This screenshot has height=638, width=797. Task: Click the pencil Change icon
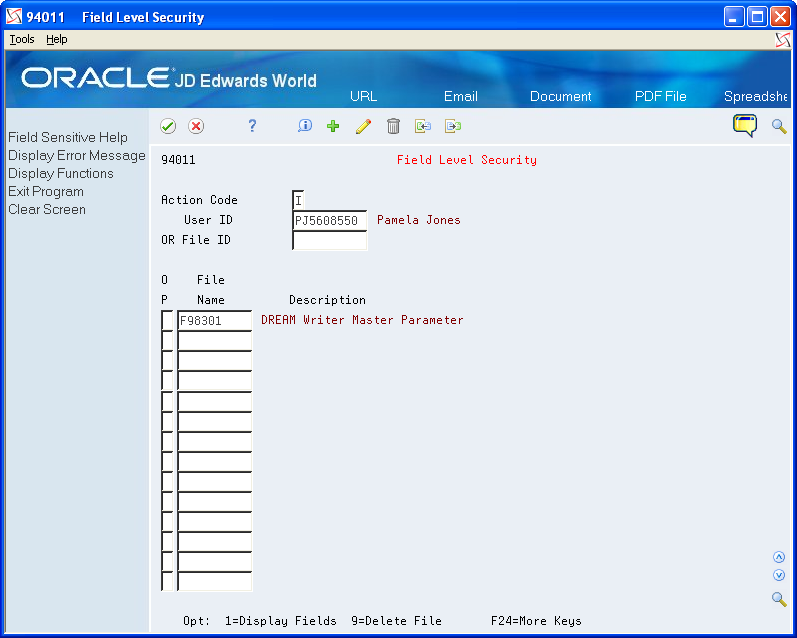[x=363, y=126]
